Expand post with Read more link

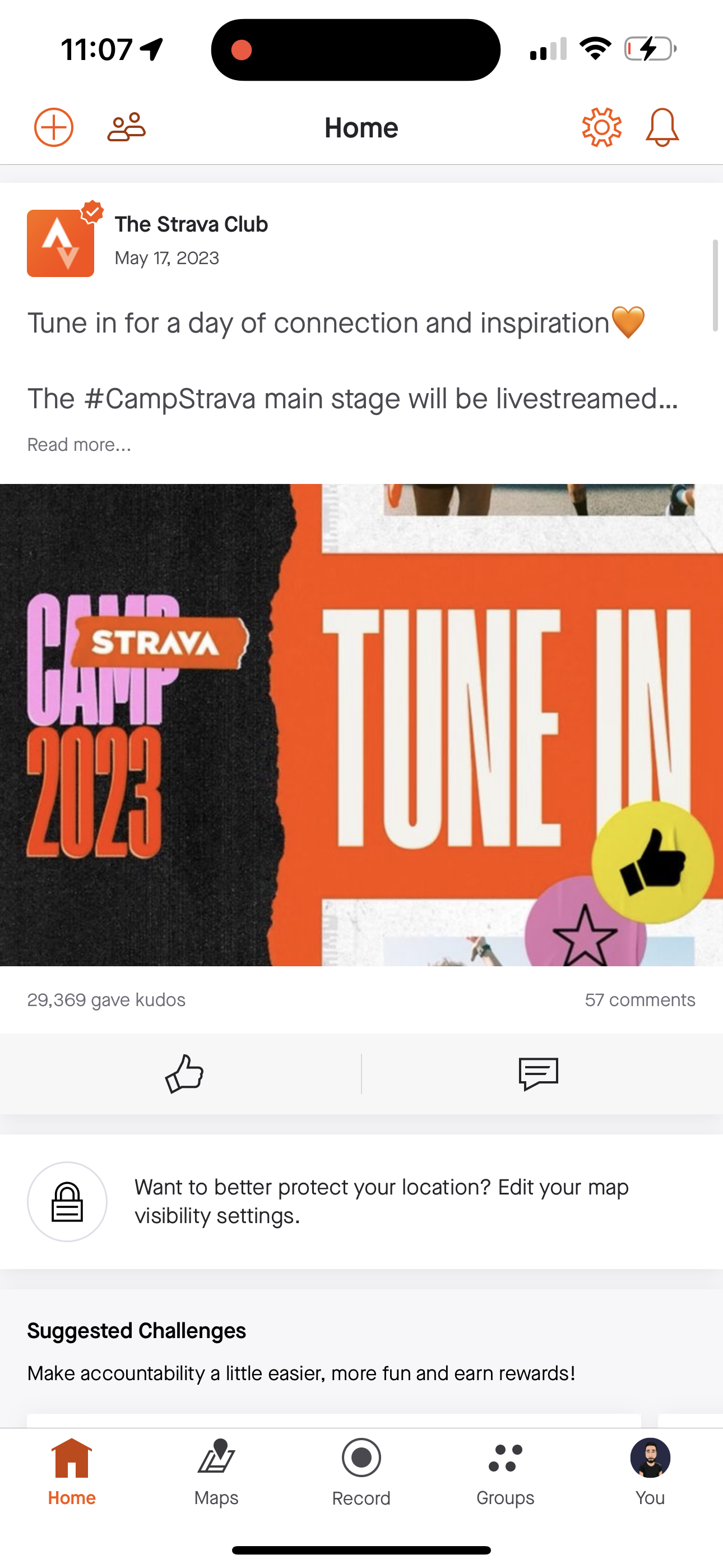(x=79, y=445)
